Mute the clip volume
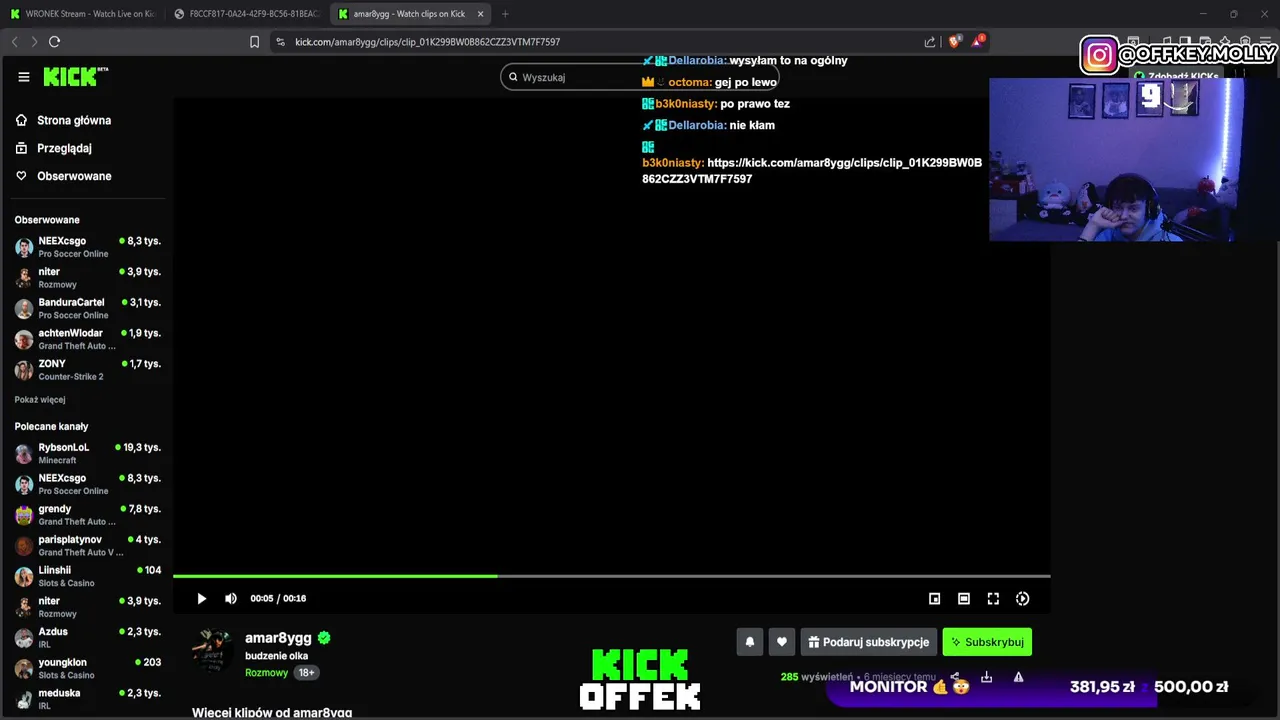The image size is (1280, 720). 231,598
